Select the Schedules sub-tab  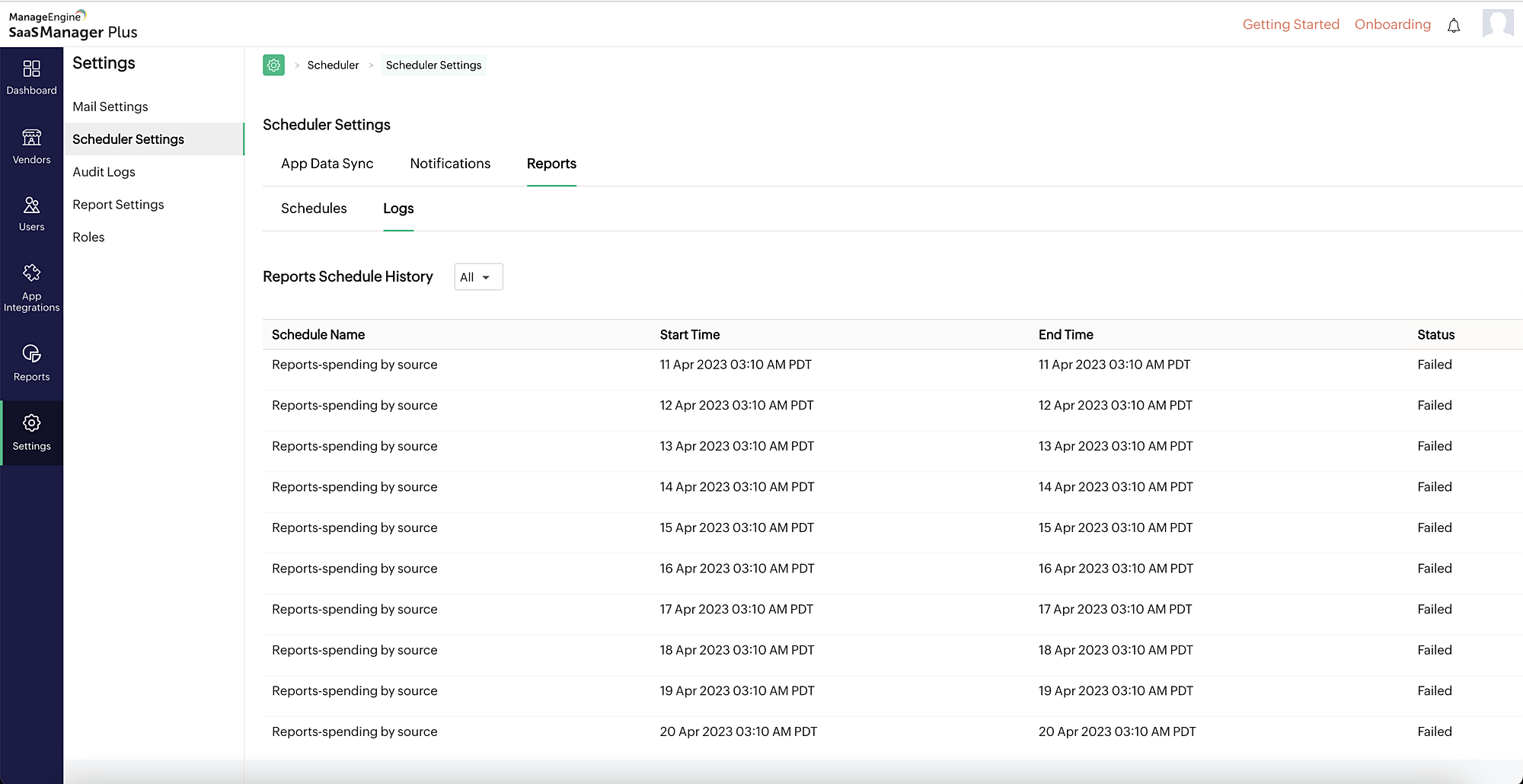point(314,209)
